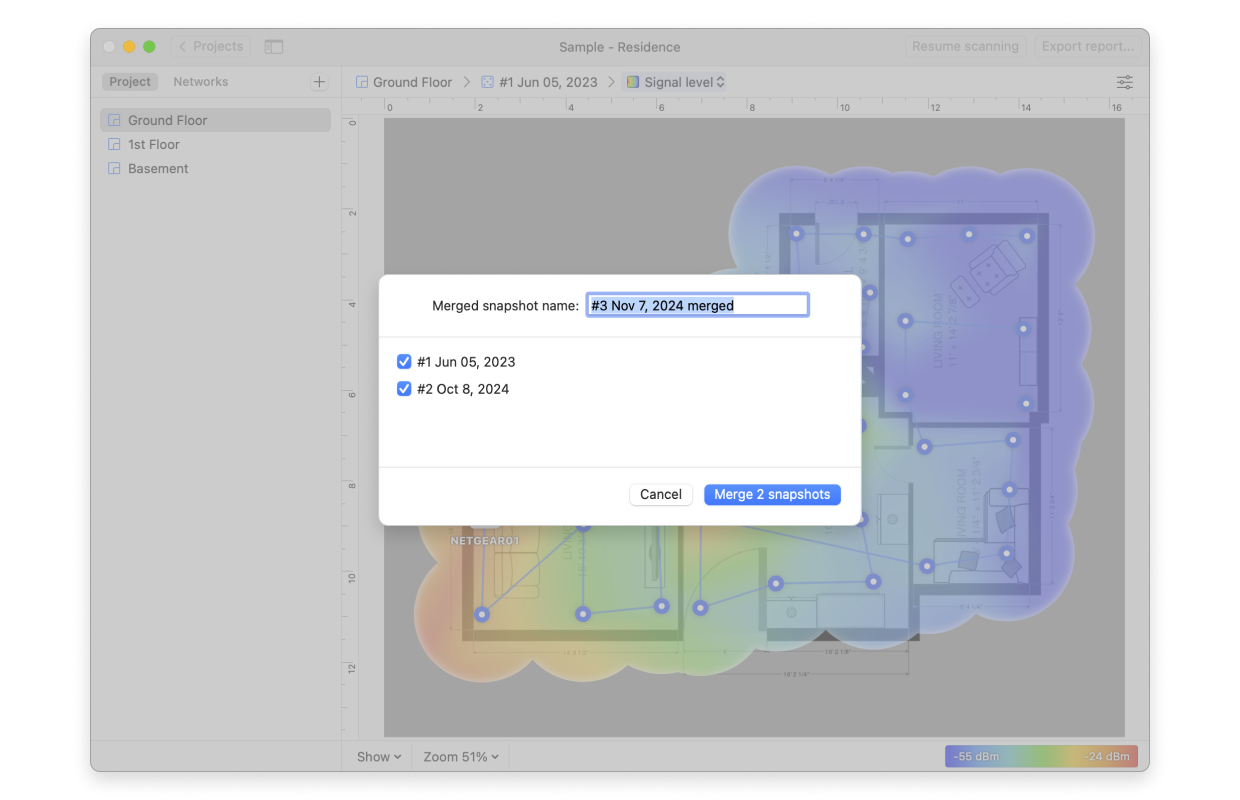
Task: Click the -24 dBm legend value
Action: point(1107,756)
